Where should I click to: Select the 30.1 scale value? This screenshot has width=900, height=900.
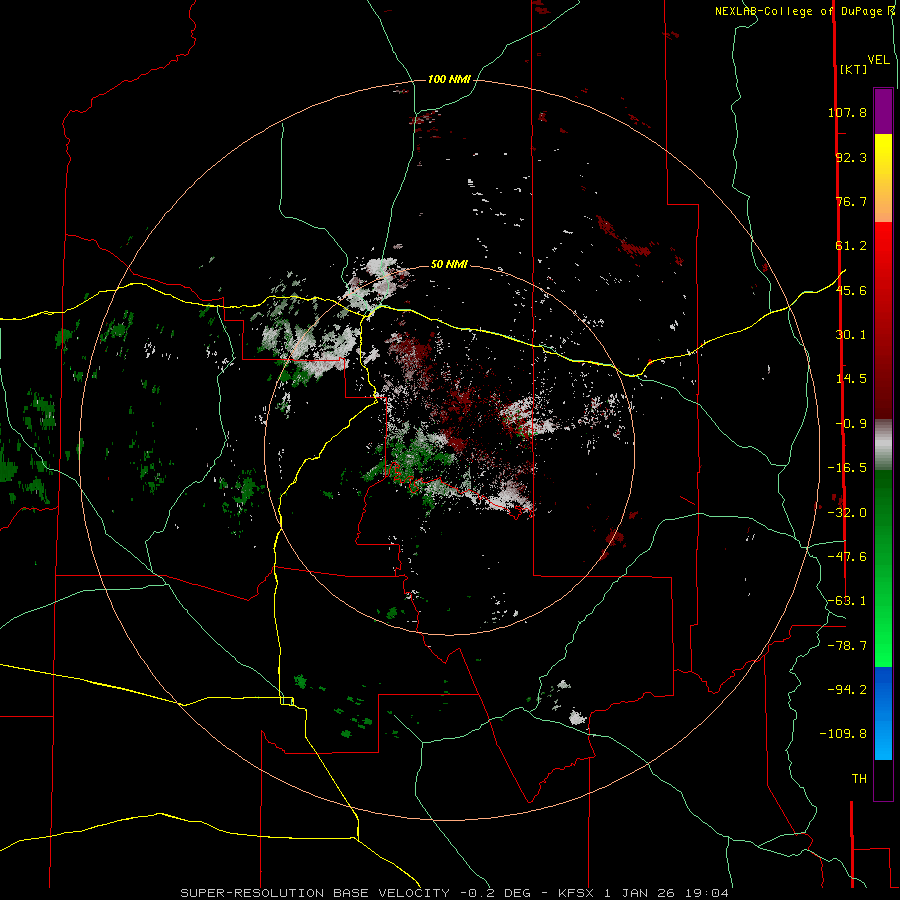point(851,335)
